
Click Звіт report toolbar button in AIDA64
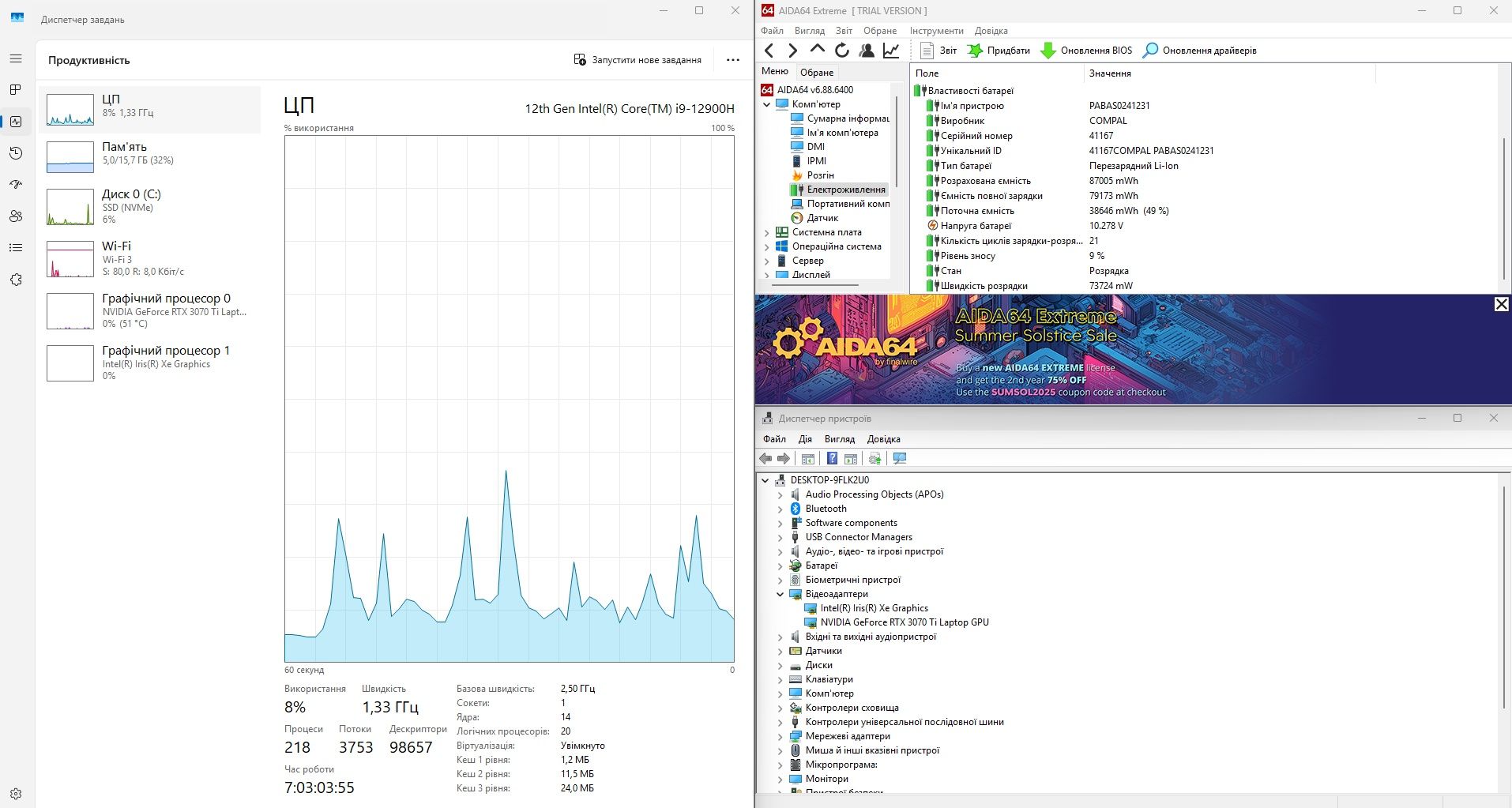pos(938,51)
